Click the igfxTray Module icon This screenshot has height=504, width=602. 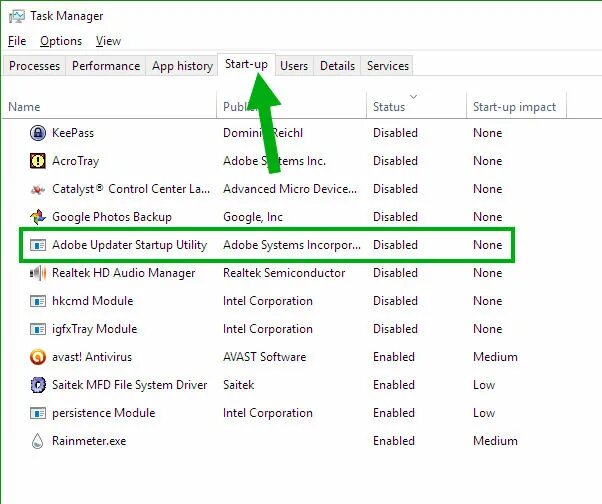point(38,329)
